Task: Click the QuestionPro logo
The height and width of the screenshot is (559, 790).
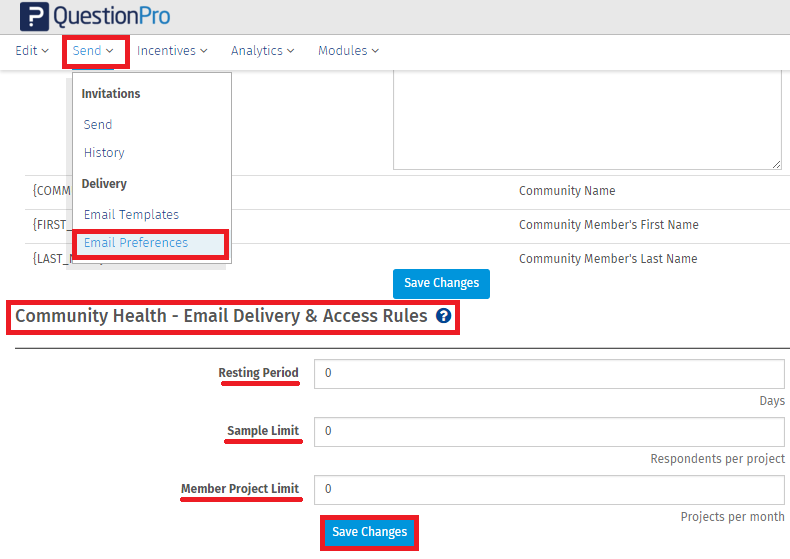Action: [95, 17]
